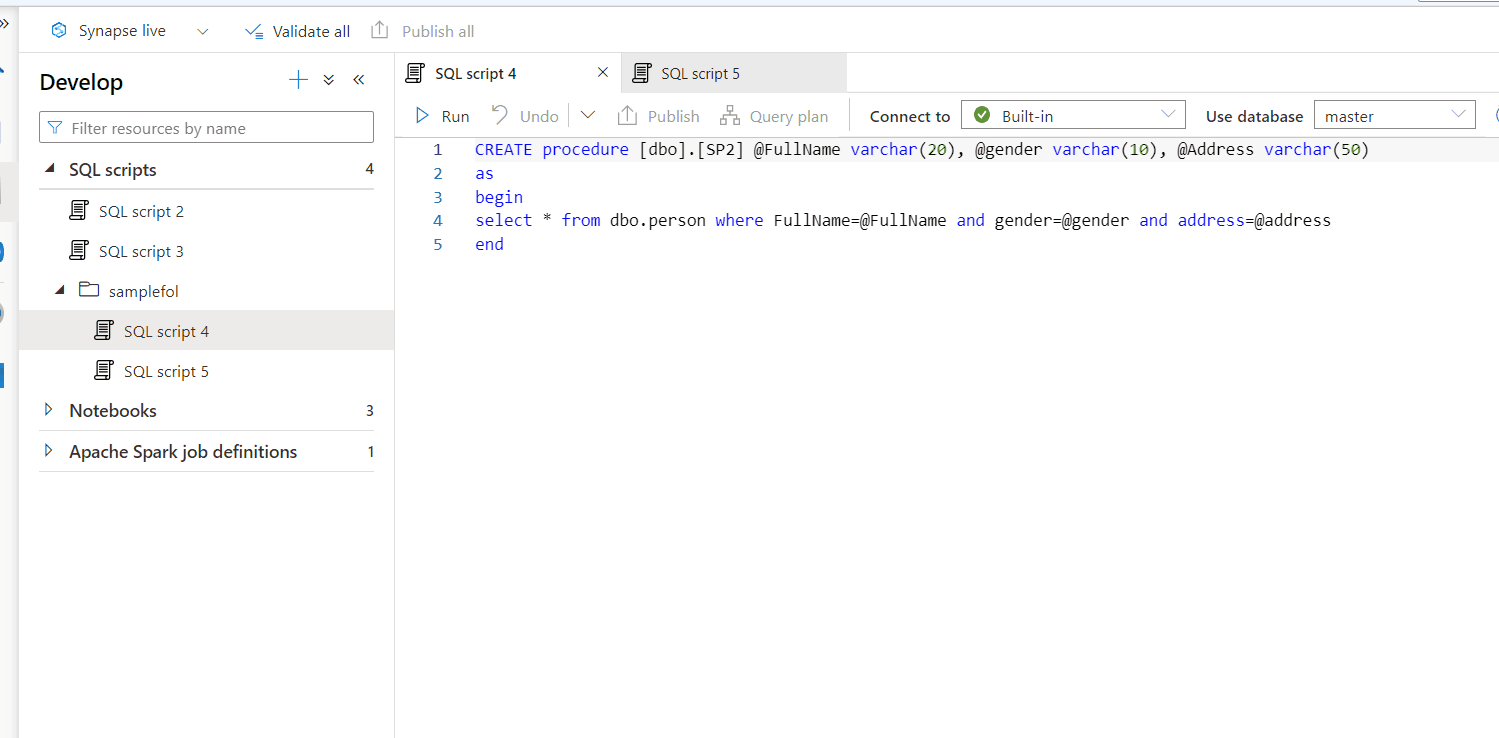Select the samplefol folder icon
1499x738 pixels.
pos(89,290)
